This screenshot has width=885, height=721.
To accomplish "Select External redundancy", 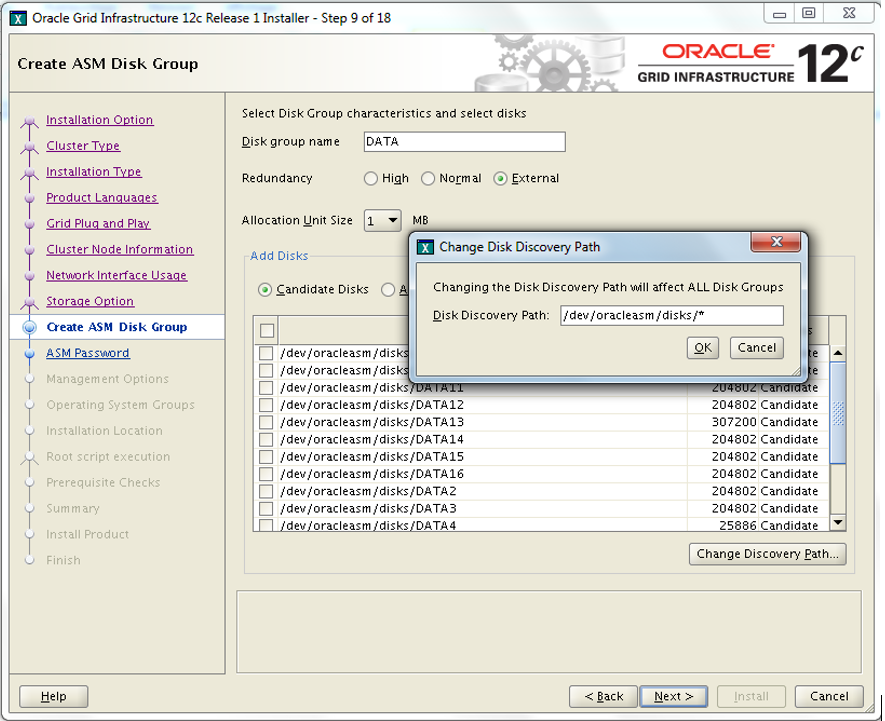I will click(500, 178).
